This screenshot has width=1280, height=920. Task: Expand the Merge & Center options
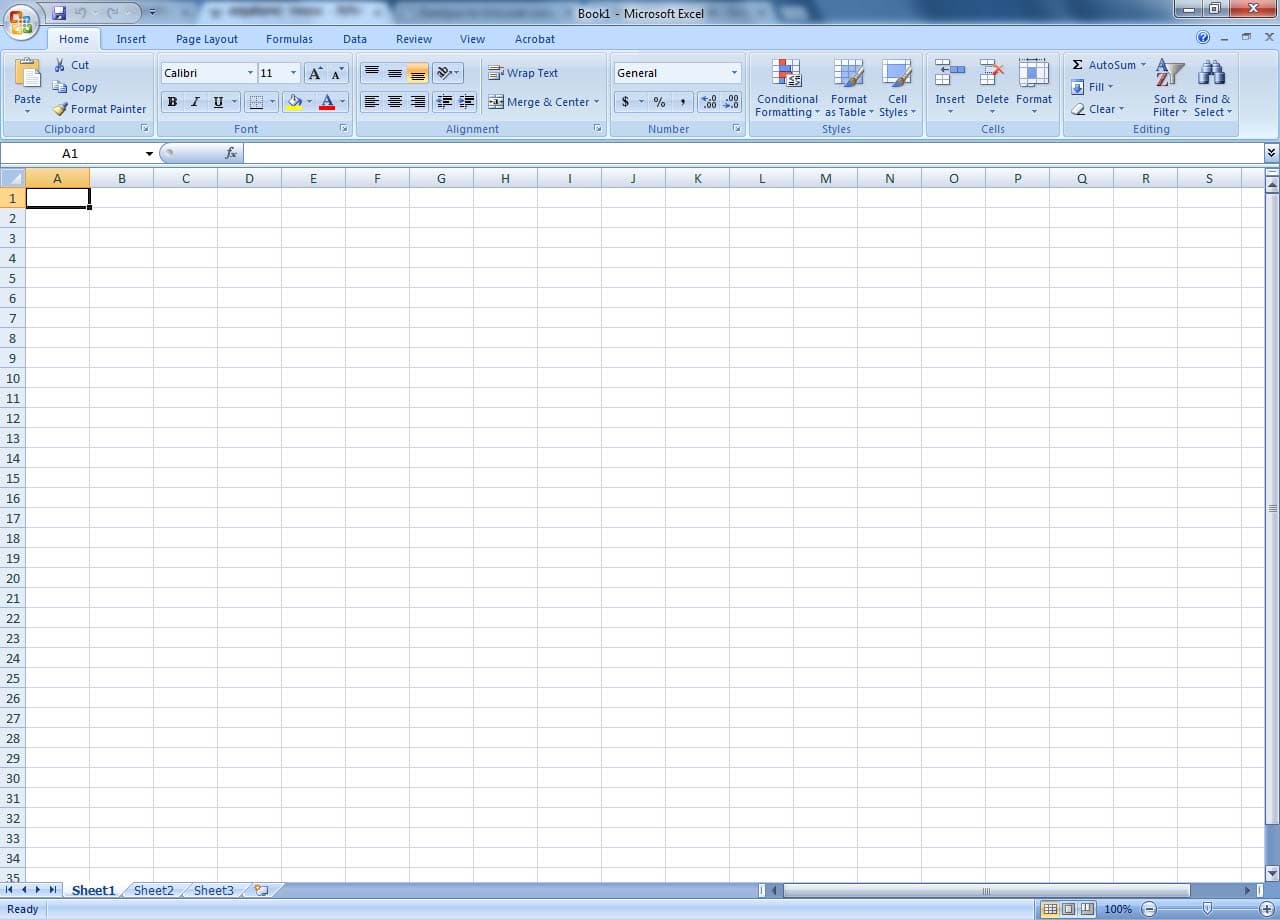pos(598,102)
